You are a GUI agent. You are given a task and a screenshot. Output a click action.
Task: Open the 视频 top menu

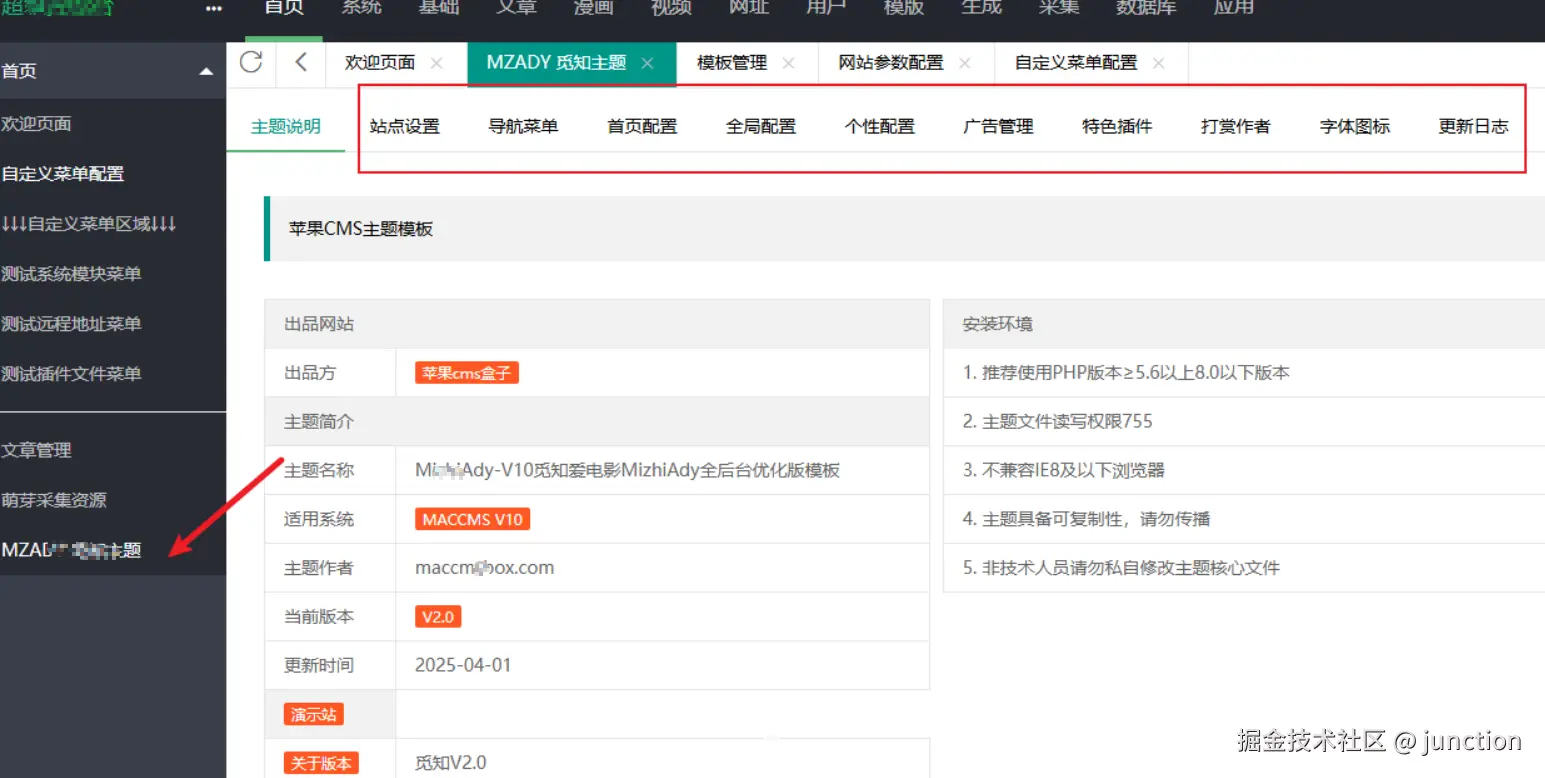click(671, 7)
